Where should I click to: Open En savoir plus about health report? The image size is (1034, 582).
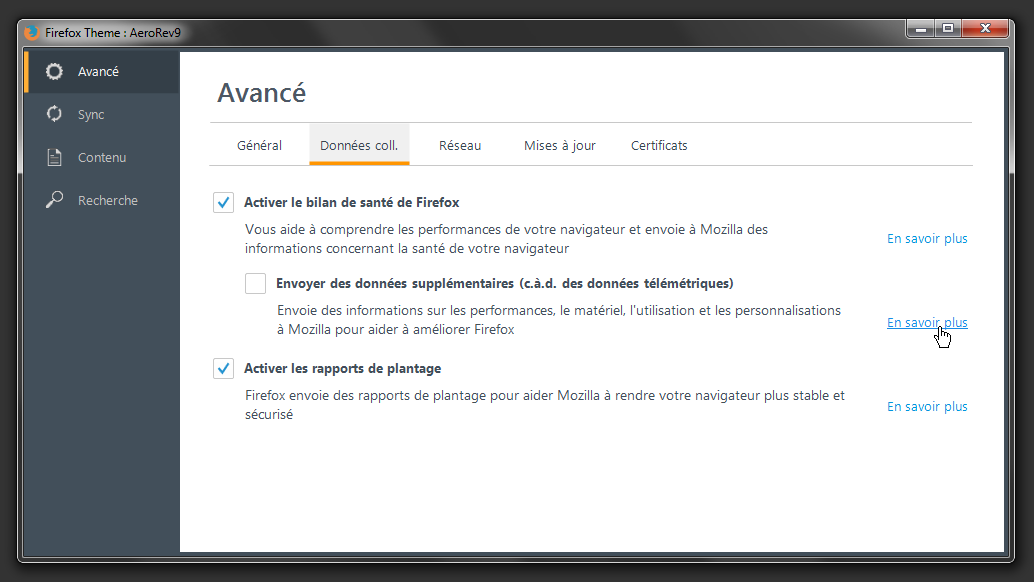tap(926, 238)
